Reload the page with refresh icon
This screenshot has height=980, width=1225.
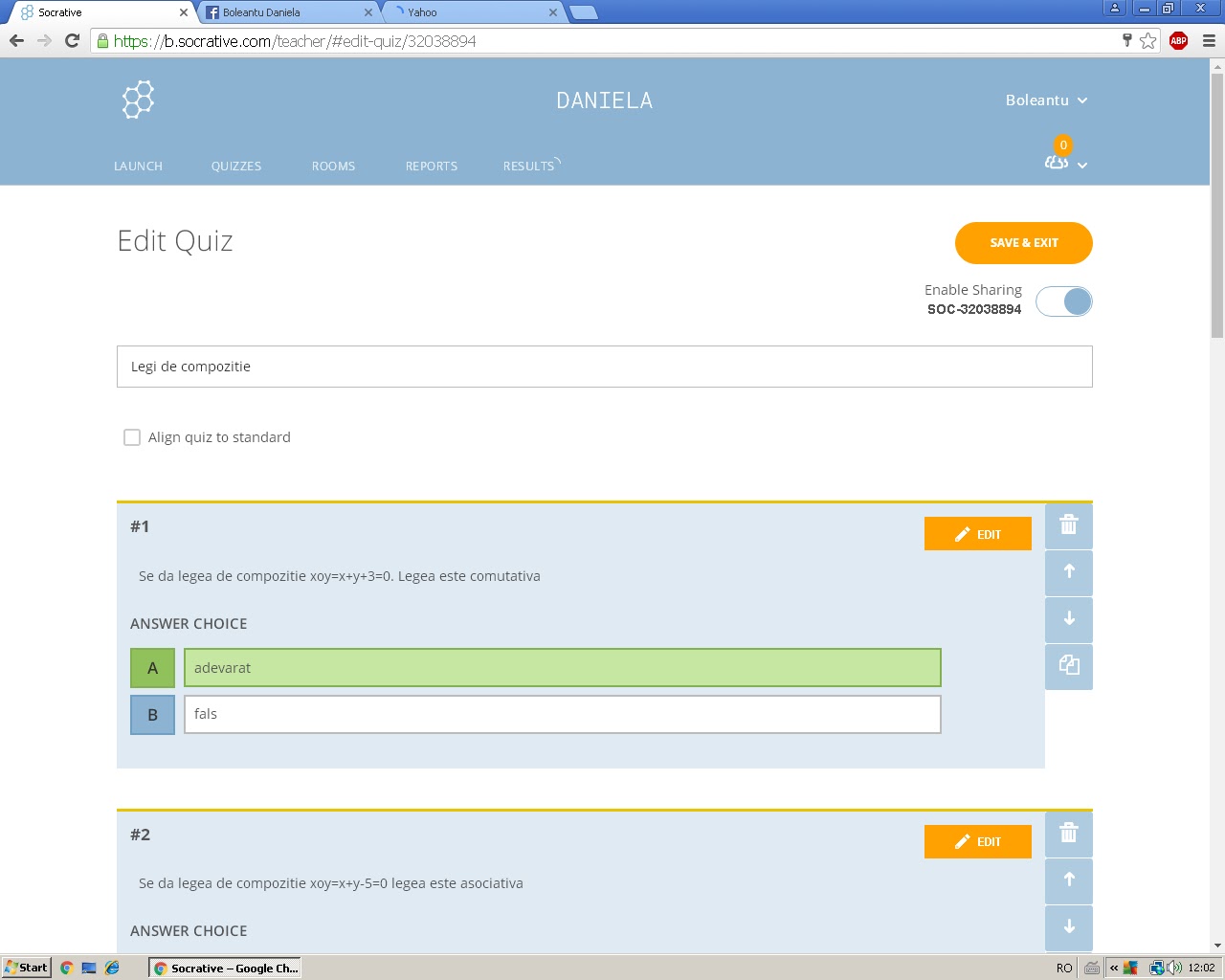[72, 40]
